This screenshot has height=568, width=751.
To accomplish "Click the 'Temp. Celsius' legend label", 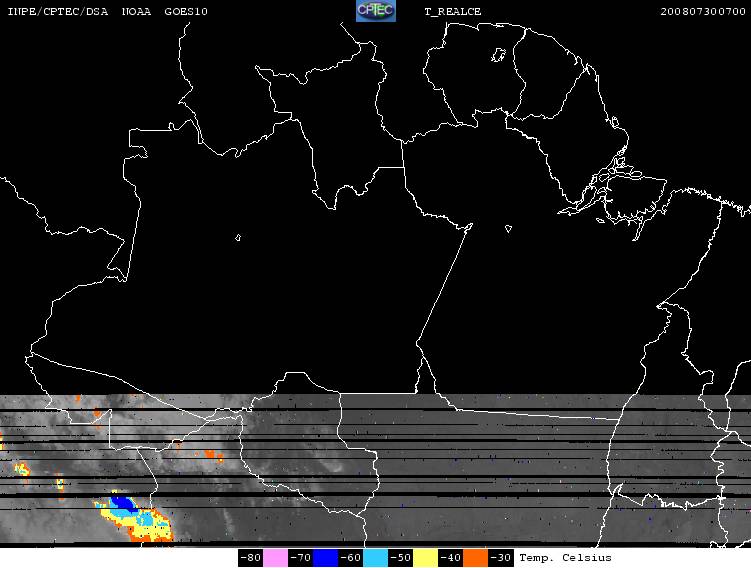I will pos(565,558).
